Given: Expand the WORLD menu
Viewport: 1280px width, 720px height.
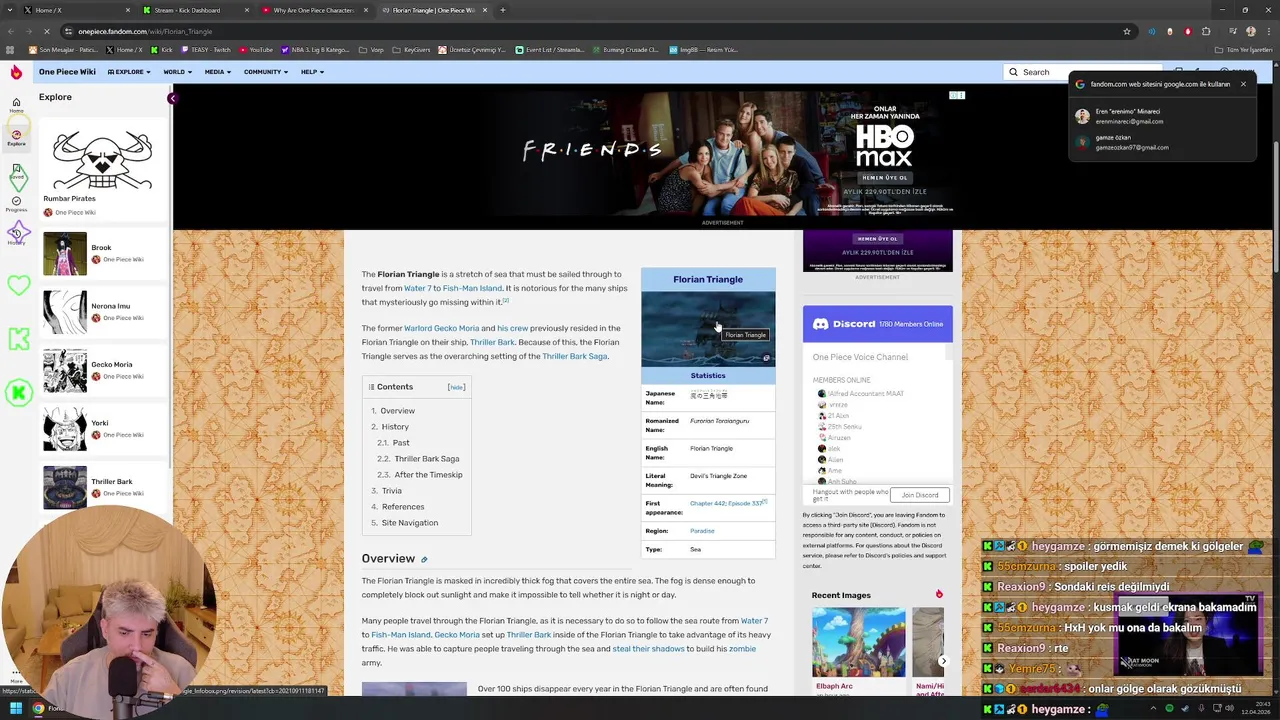Looking at the screenshot, I should [x=178, y=72].
